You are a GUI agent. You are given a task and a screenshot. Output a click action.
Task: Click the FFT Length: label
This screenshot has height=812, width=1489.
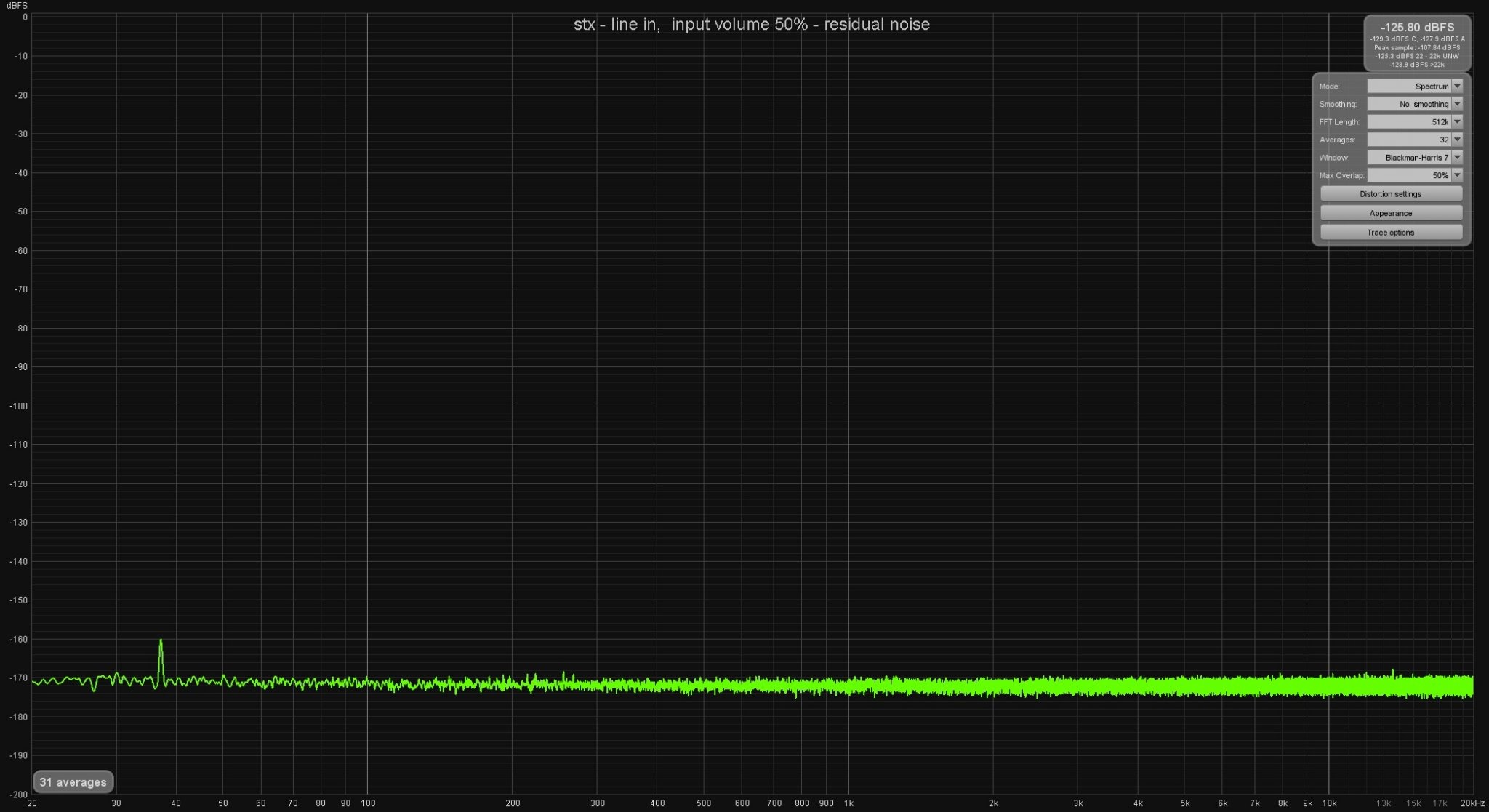[x=1339, y=122]
